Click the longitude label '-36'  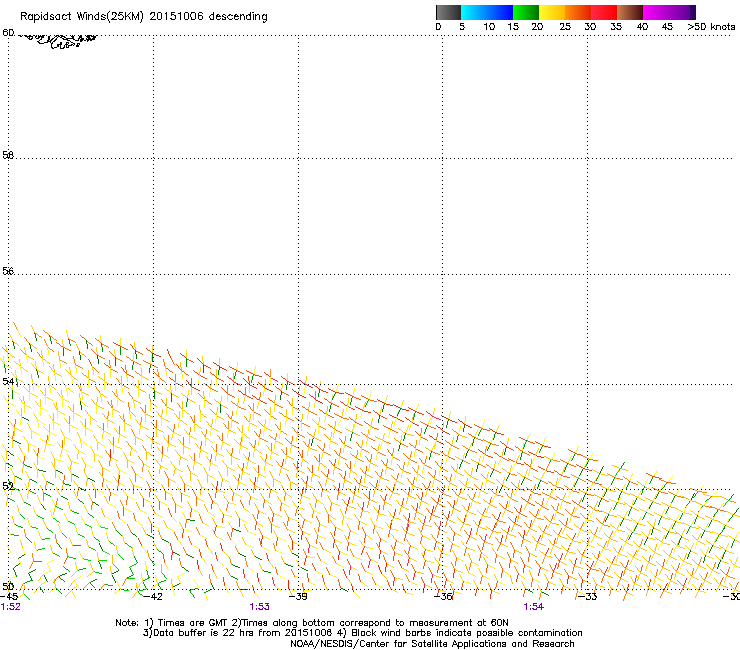click(x=443, y=596)
